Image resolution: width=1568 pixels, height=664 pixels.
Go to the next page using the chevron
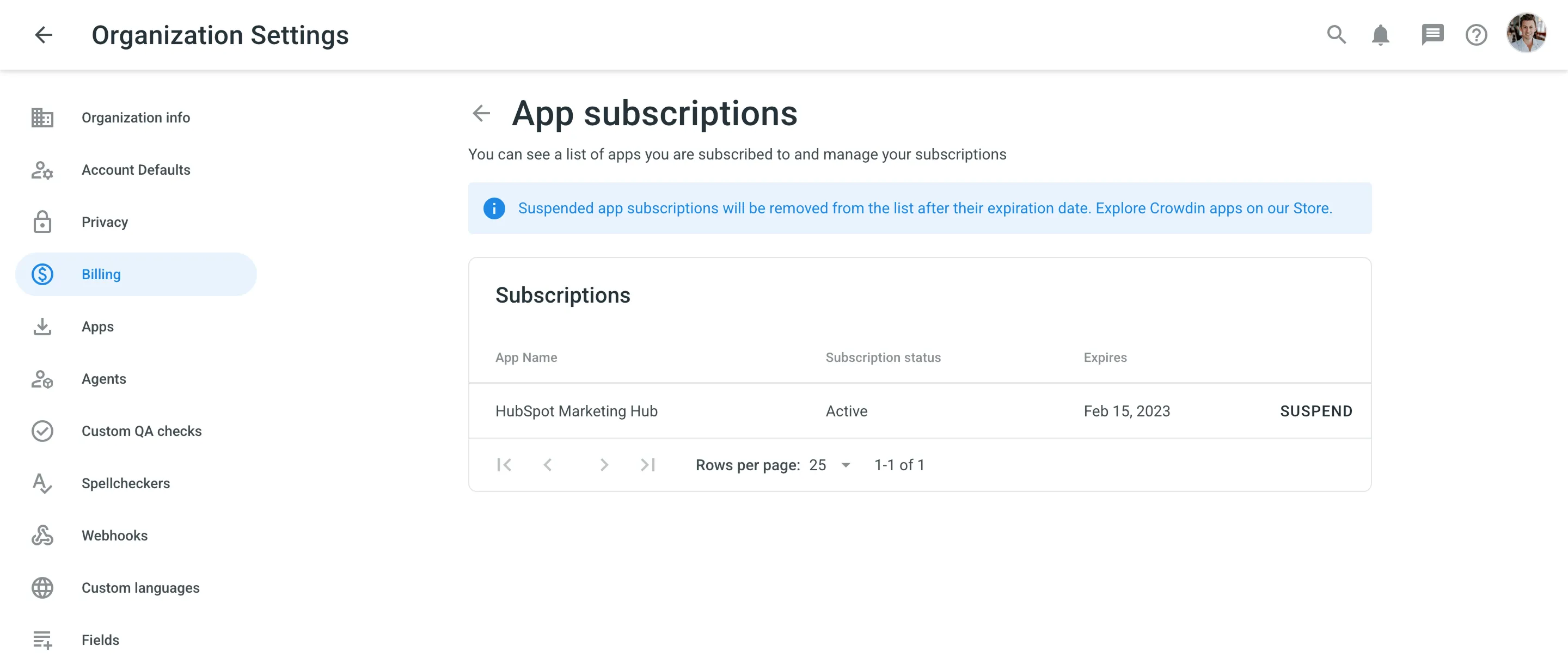click(604, 464)
